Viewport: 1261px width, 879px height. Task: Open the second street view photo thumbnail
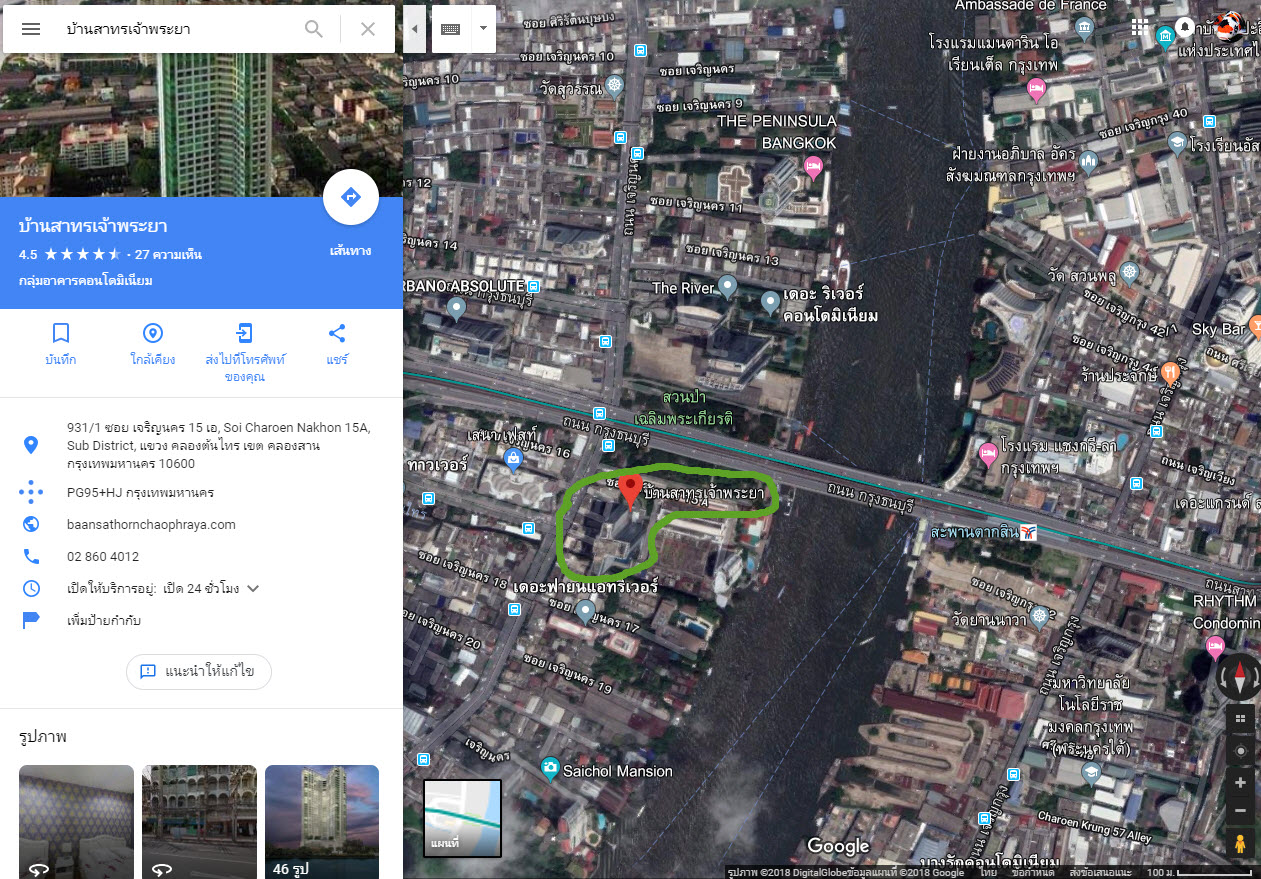pyautogui.click(x=199, y=821)
